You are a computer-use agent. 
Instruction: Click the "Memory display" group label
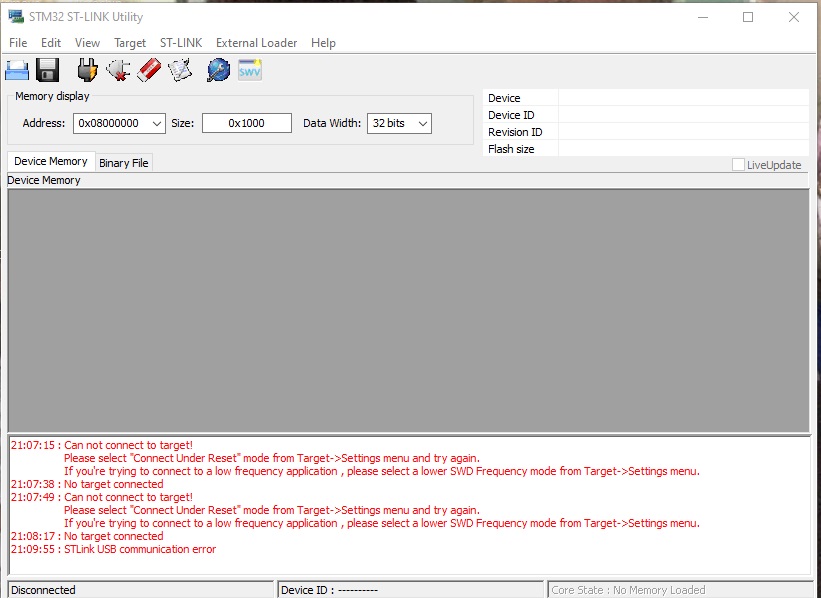click(x=52, y=96)
